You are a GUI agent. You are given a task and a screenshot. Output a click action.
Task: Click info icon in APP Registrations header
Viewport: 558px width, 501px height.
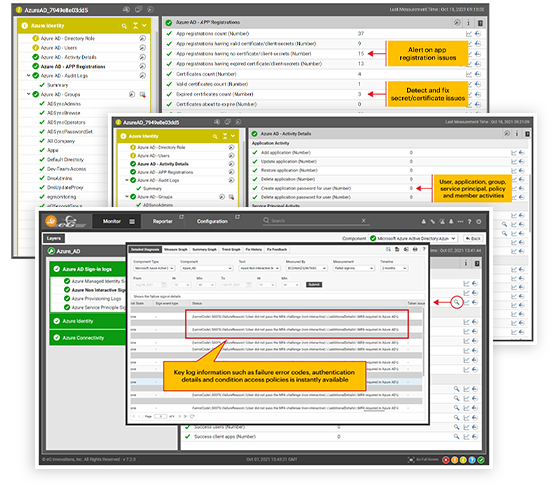pyautogui.click(x=468, y=23)
